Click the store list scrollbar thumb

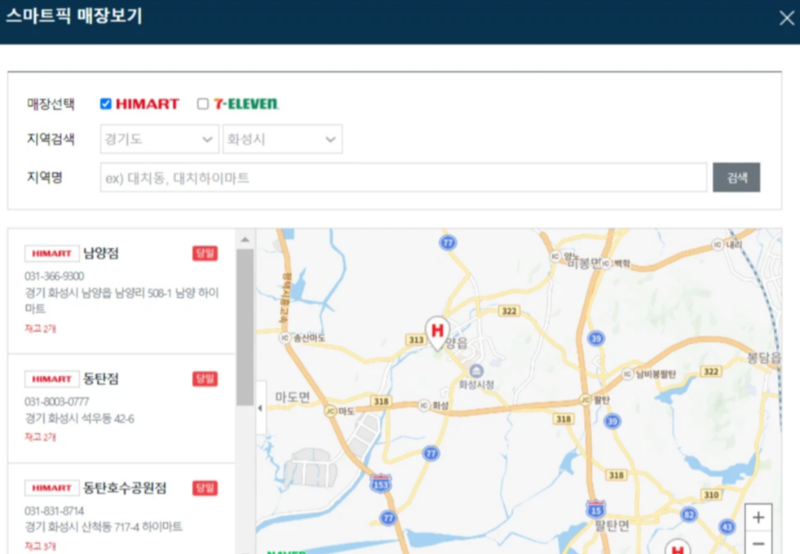click(245, 328)
